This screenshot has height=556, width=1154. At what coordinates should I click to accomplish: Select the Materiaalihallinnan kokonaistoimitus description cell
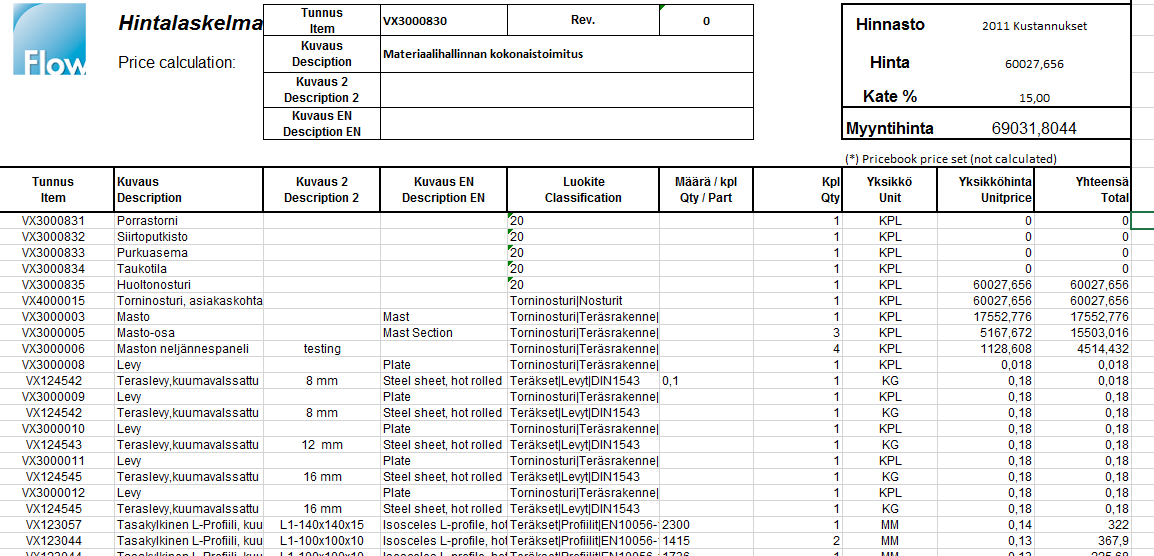click(566, 54)
